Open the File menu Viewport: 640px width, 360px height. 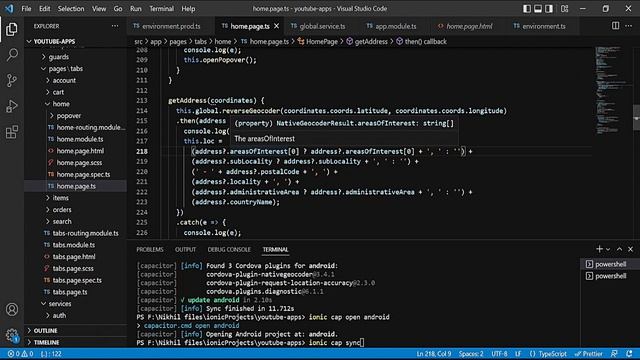[x=27, y=9]
